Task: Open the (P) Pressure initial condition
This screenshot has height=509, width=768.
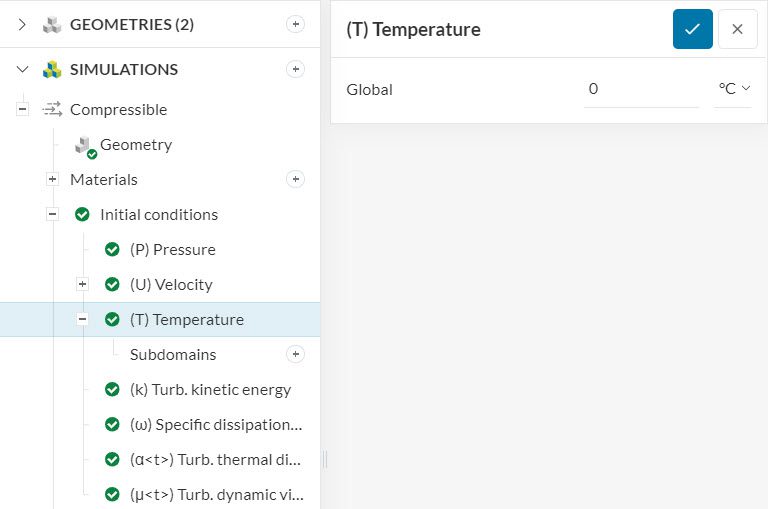Action: (172, 250)
